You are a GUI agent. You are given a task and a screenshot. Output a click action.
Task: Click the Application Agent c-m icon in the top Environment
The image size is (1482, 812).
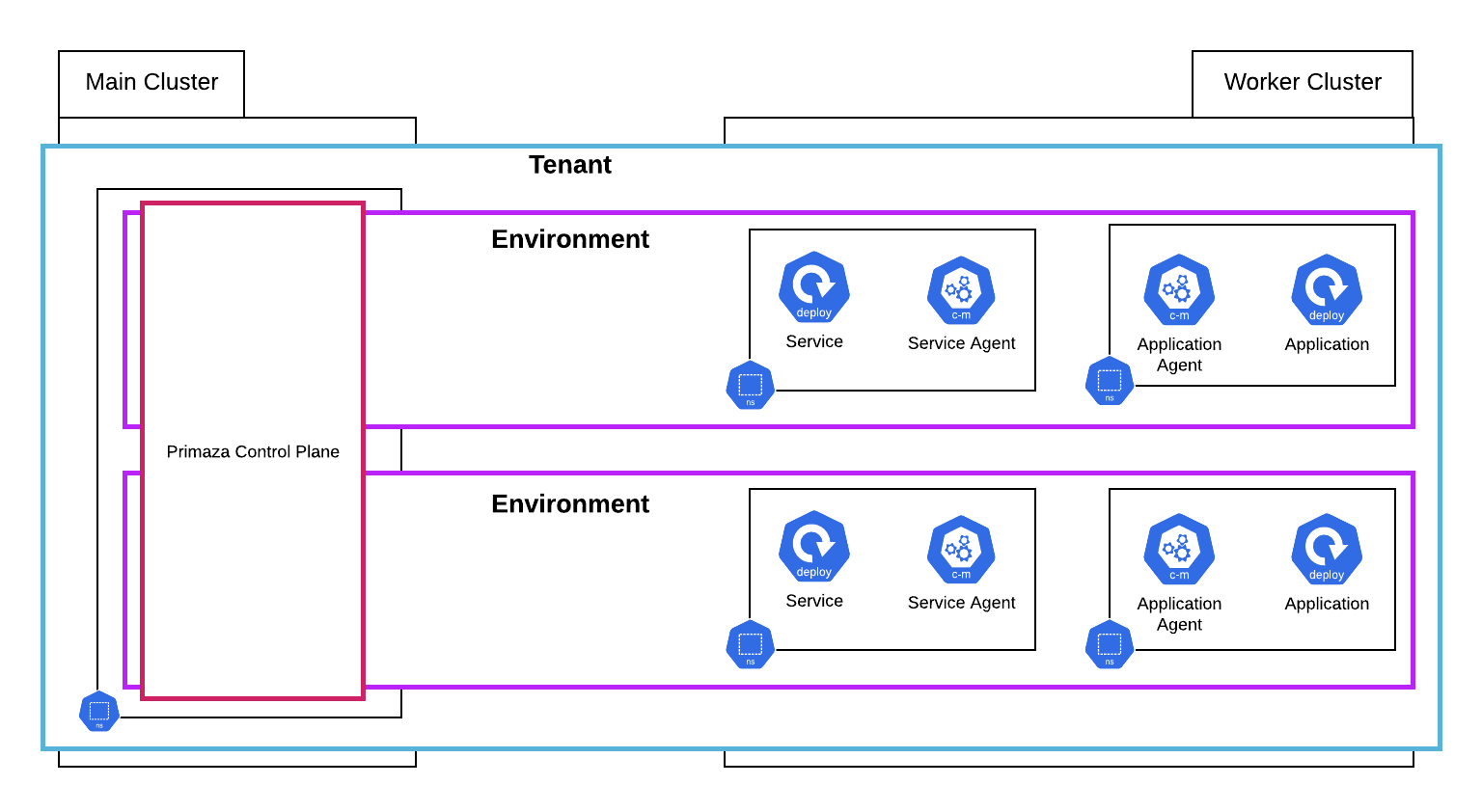(1179, 290)
